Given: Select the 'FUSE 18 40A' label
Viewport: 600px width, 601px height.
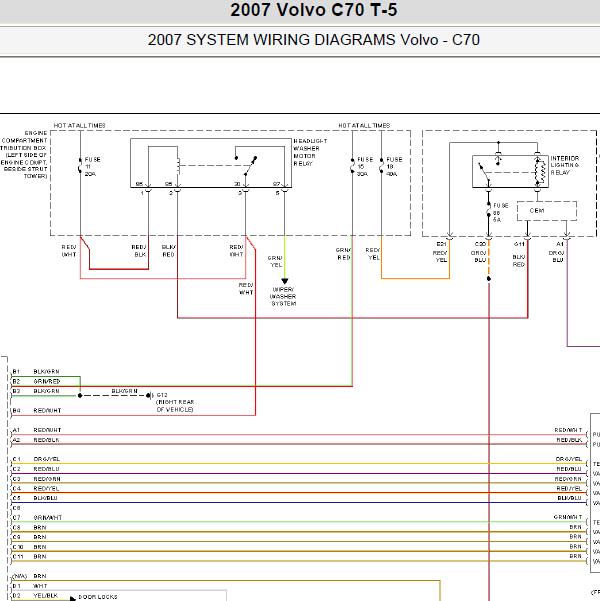Looking at the screenshot, I should coord(394,167).
